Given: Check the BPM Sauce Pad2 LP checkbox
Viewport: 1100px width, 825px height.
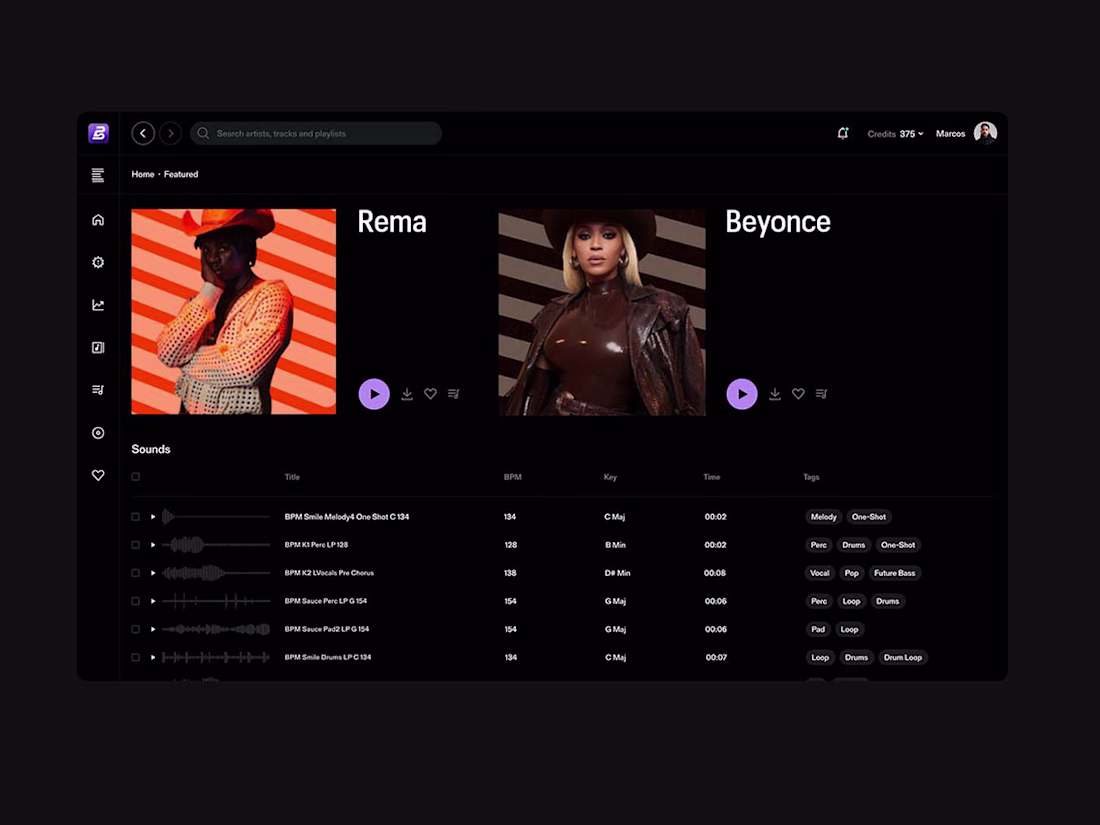Looking at the screenshot, I should pyautogui.click(x=135, y=629).
